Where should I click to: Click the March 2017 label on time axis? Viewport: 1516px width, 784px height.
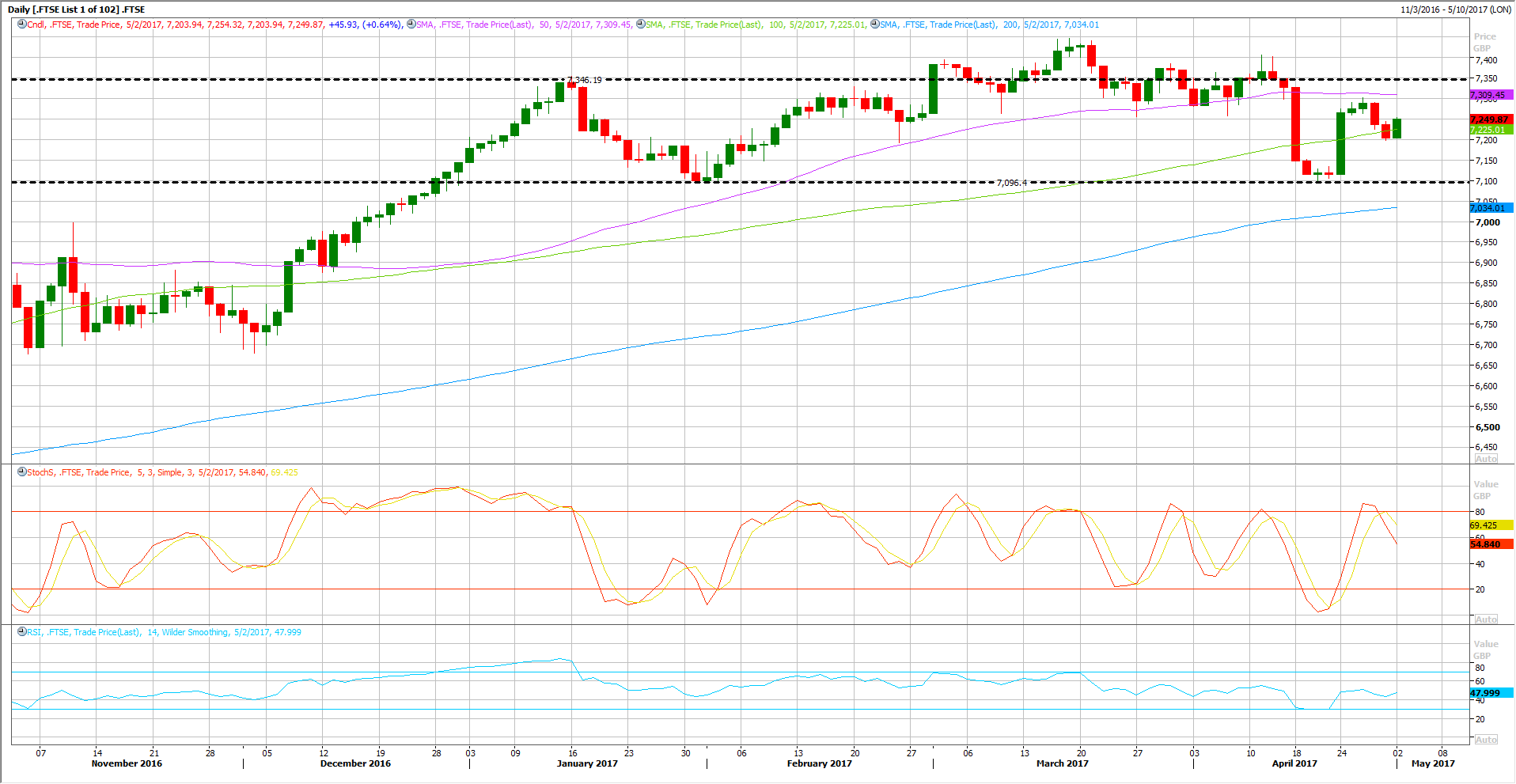[1062, 763]
